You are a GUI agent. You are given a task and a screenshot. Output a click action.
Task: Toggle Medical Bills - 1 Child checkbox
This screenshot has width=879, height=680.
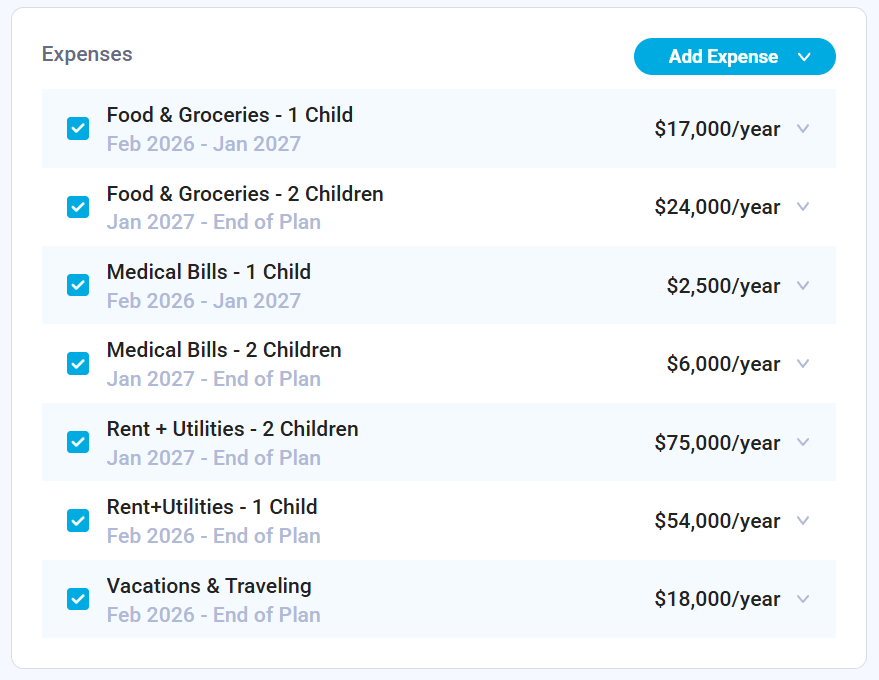coord(78,285)
